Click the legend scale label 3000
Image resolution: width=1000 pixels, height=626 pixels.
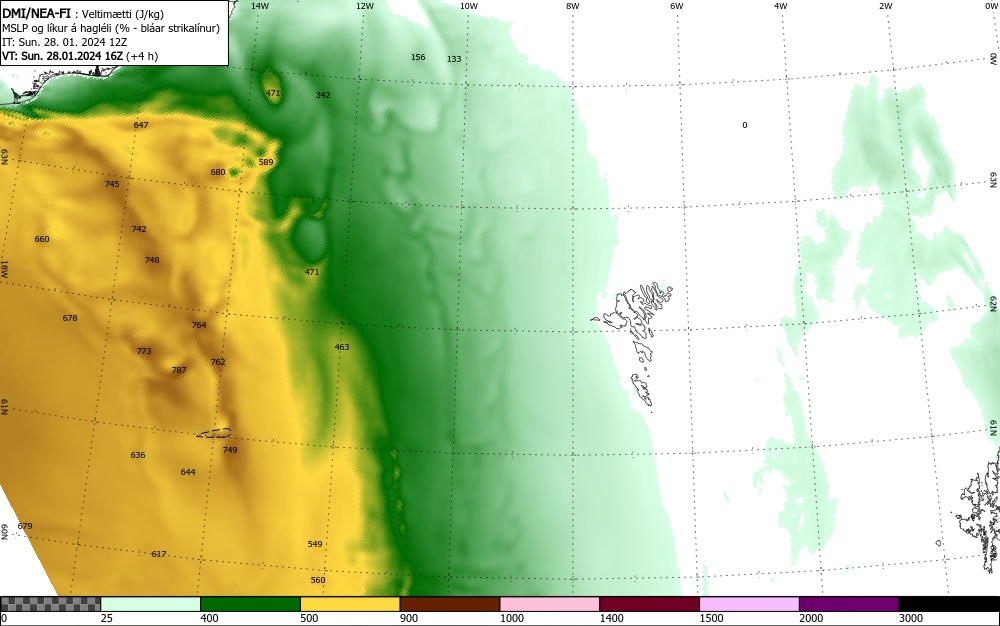click(x=911, y=618)
